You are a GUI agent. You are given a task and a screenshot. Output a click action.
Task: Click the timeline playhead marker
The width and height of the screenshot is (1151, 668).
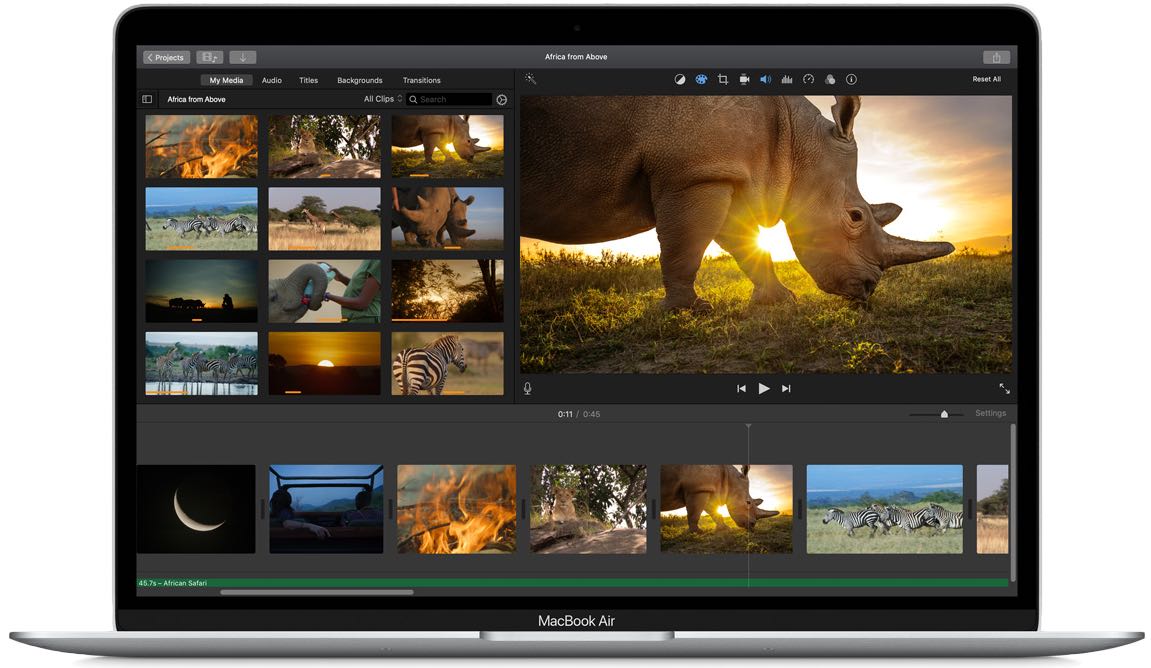[748, 426]
